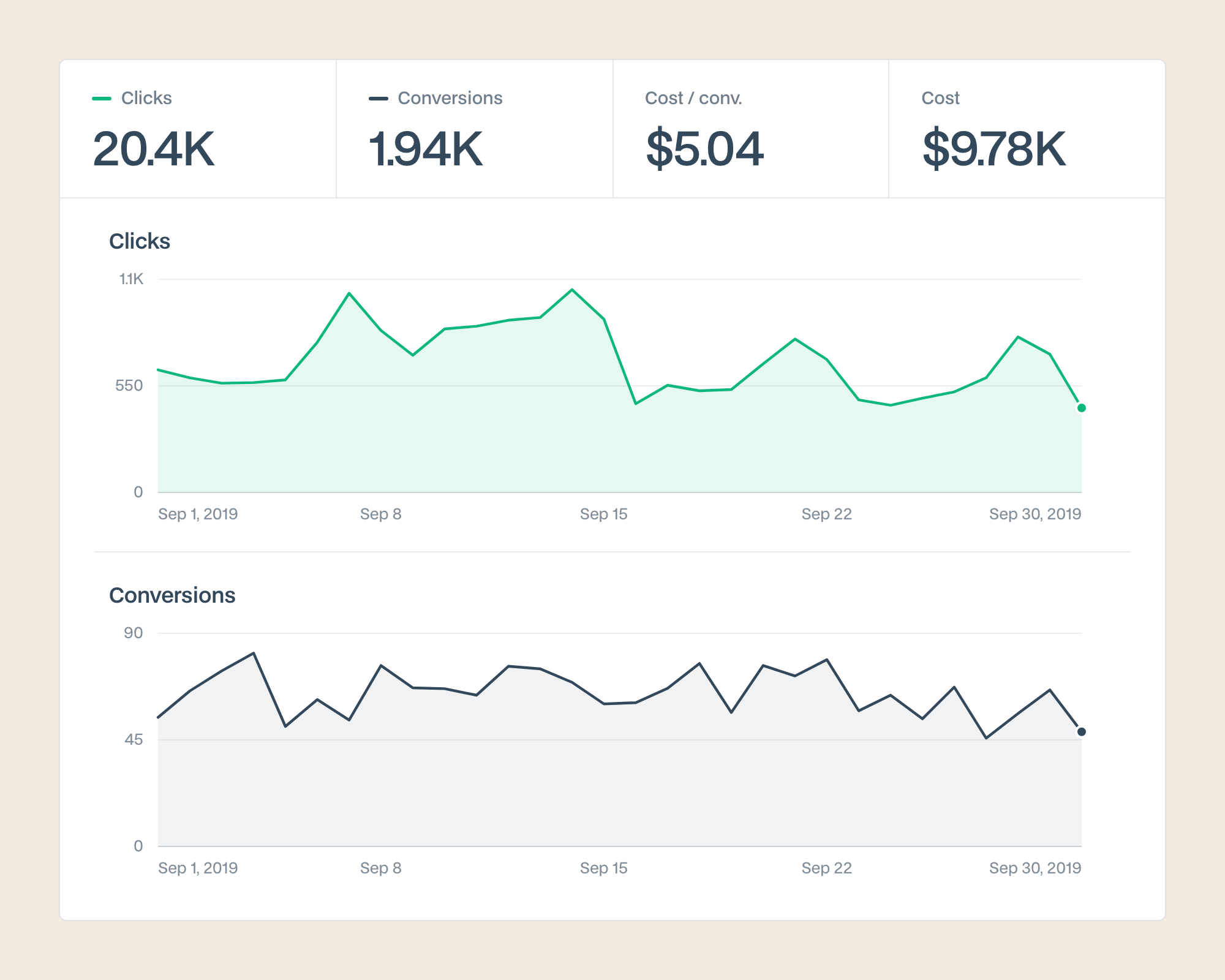Click the $5.04 cost per conversion value

coord(704,149)
